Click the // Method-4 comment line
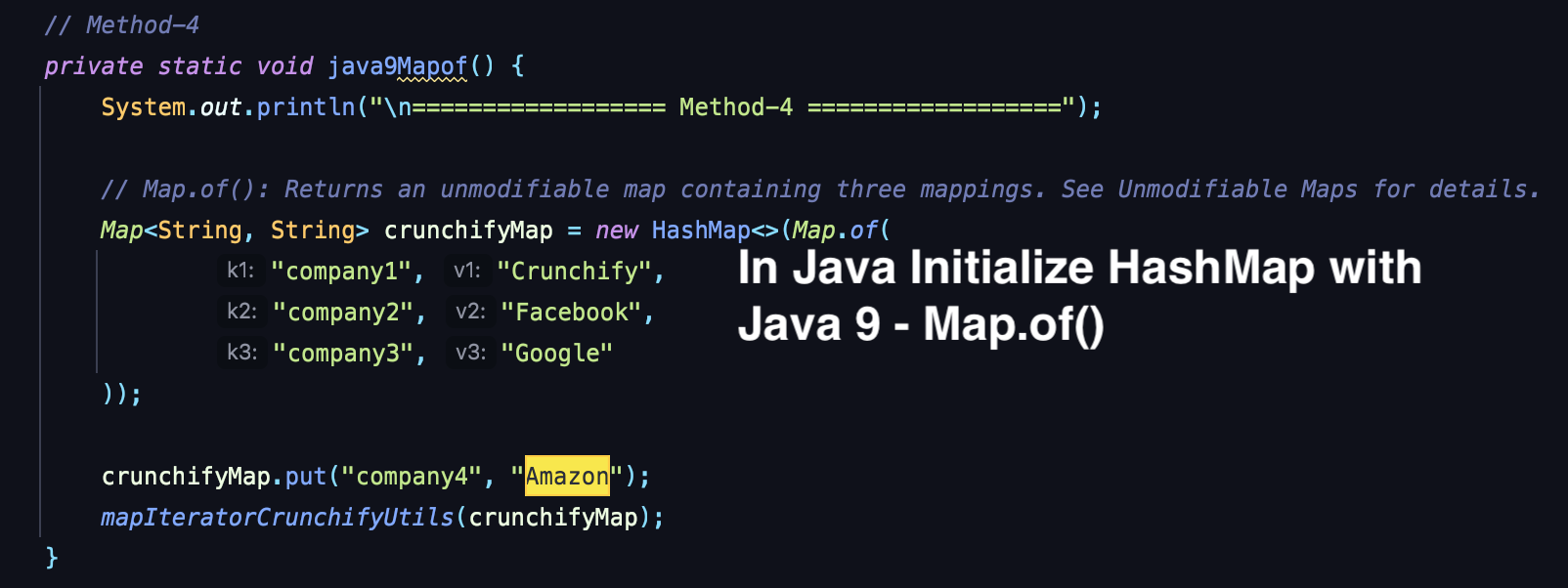Screen dimensions: 1568x588 pyautogui.click(x=122, y=25)
